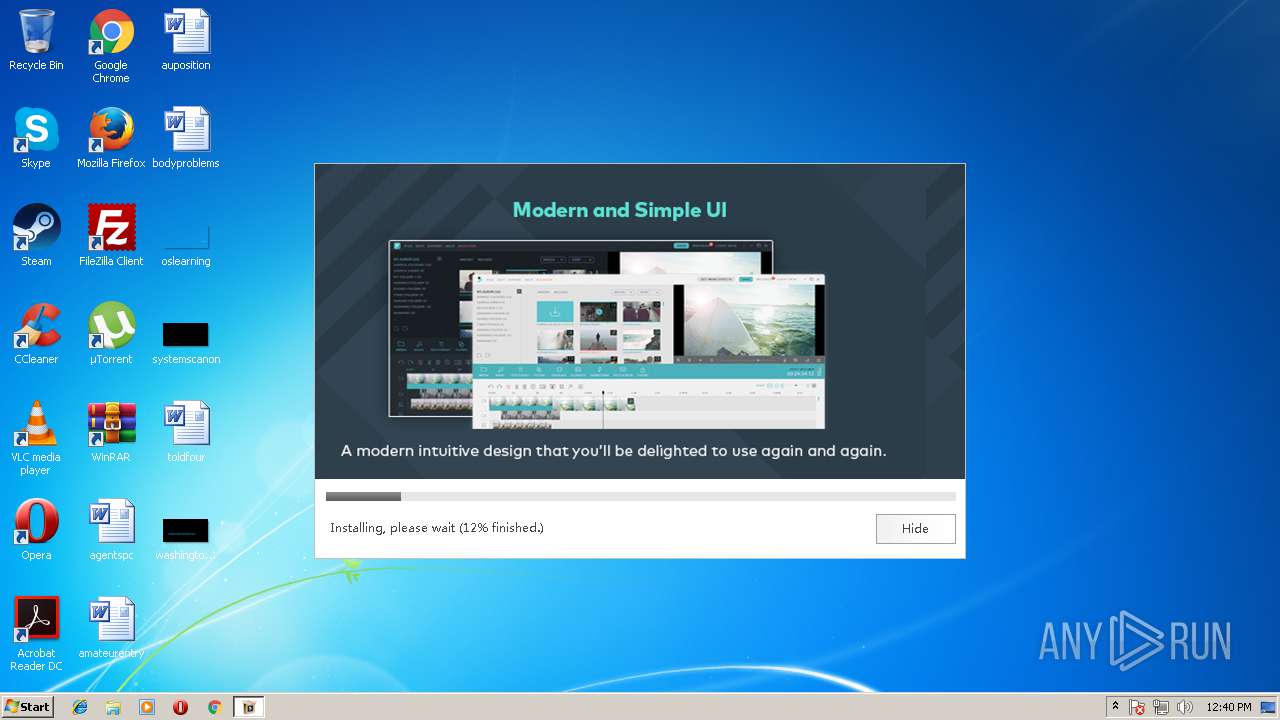This screenshot has width=1280, height=720.
Task: Click the 'A modern intuitive design' caption text
Action: [613, 451]
